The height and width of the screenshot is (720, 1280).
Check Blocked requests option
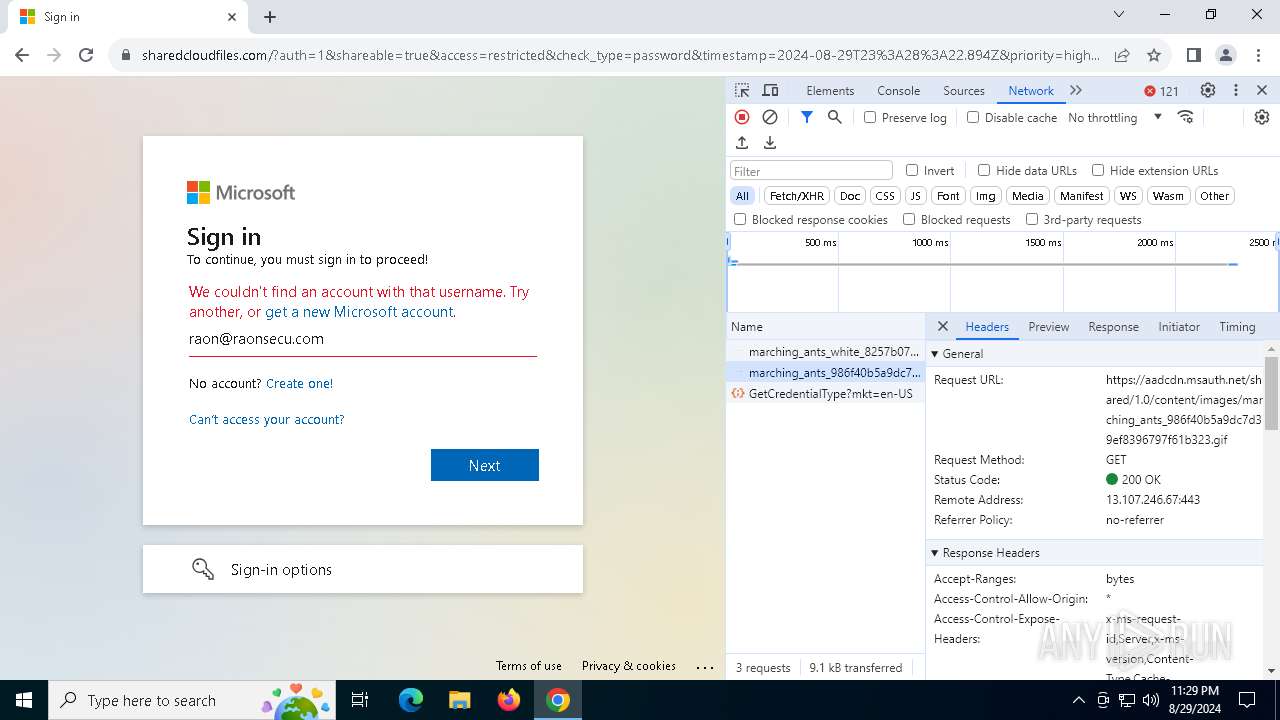point(909,219)
